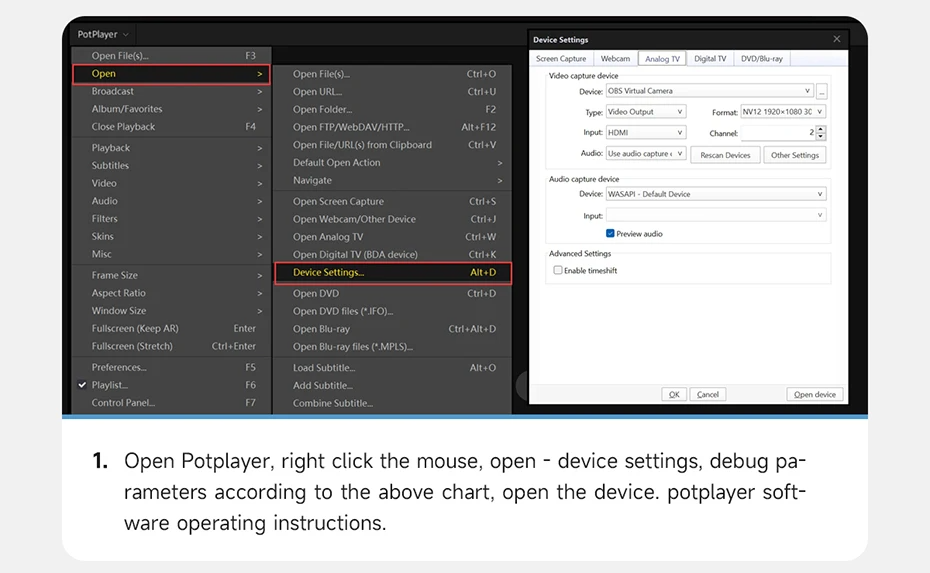Toggle the checked Playlist... item
Screen dimensions: 930x573
pos(172,385)
